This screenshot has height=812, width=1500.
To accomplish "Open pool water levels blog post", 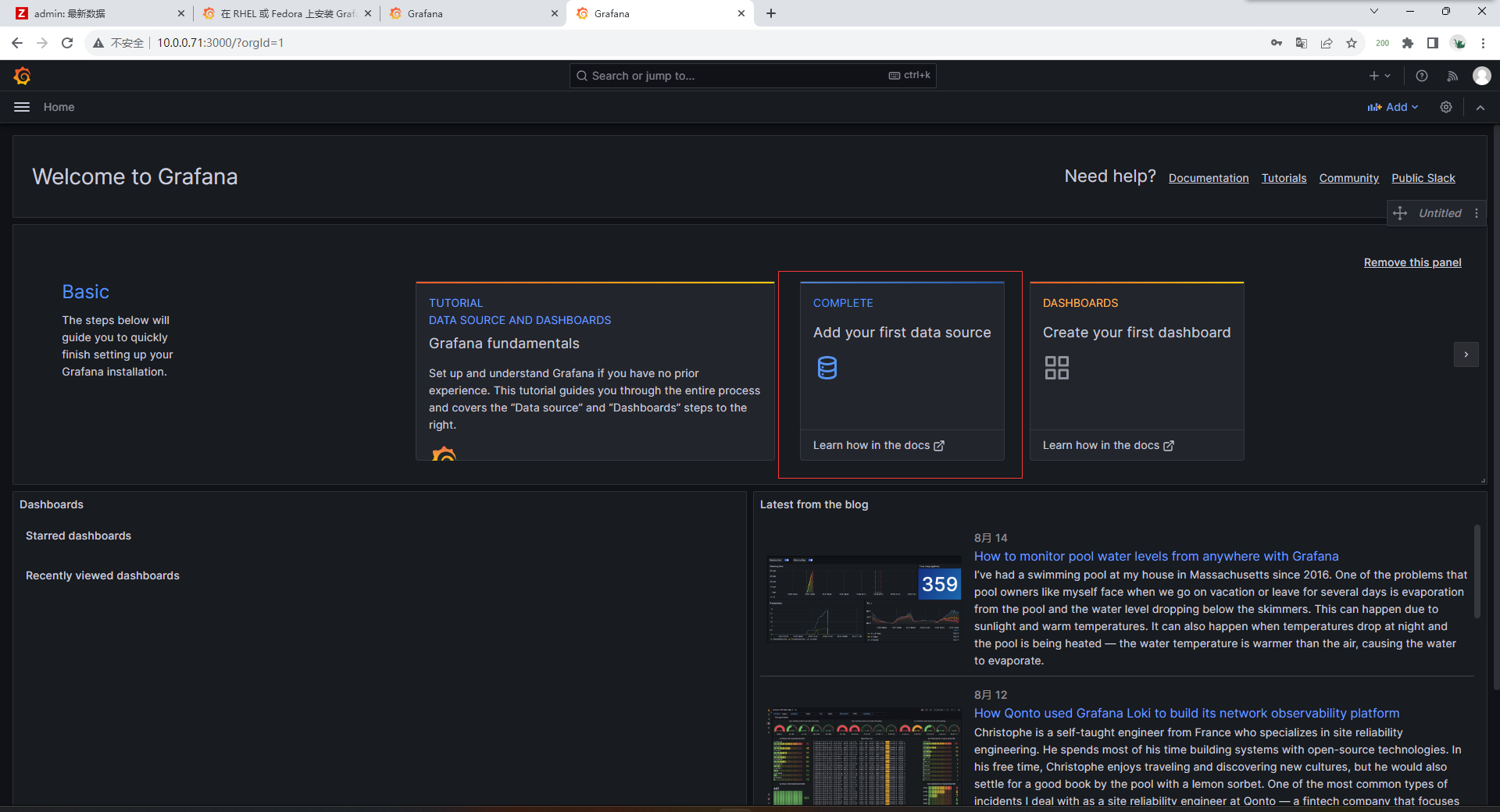I will (1155, 556).
